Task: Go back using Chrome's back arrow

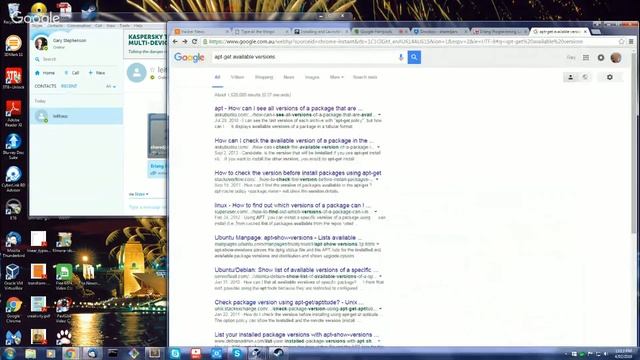Action: (x=175, y=42)
